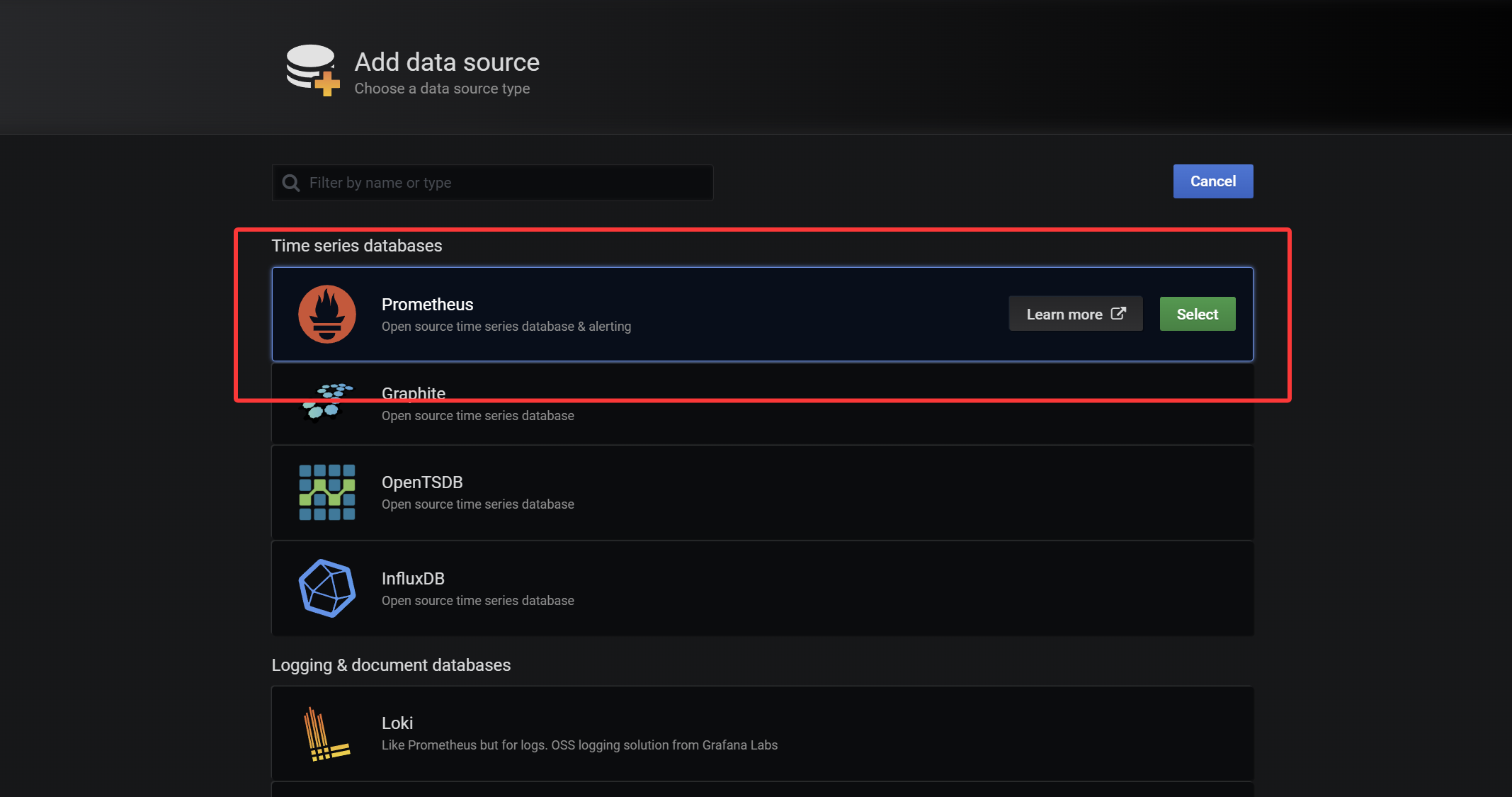
Task: Click the Loki description text
Action: (x=579, y=745)
